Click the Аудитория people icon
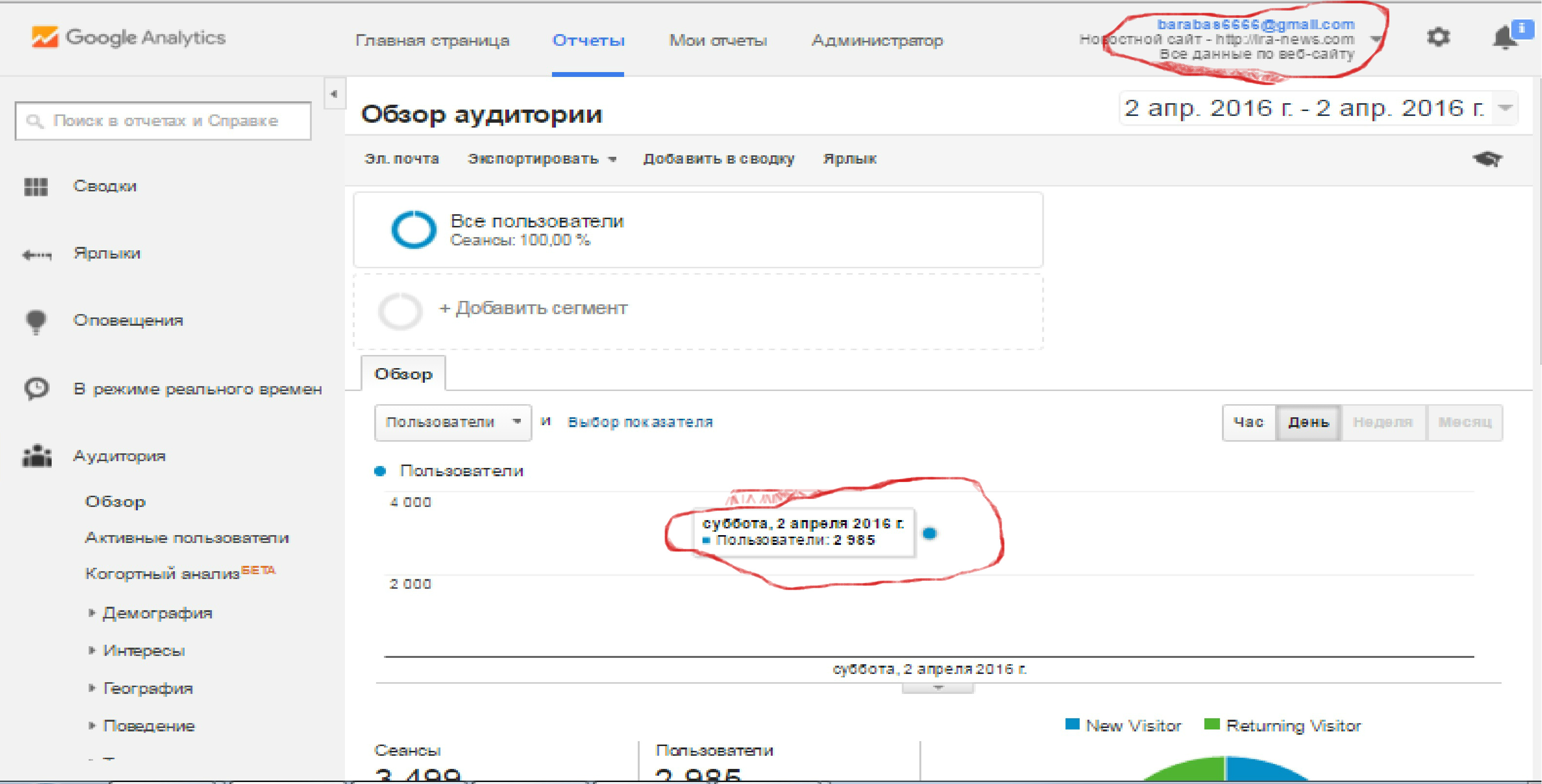Image resolution: width=1542 pixels, height=784 pixels. coord(37,456)
